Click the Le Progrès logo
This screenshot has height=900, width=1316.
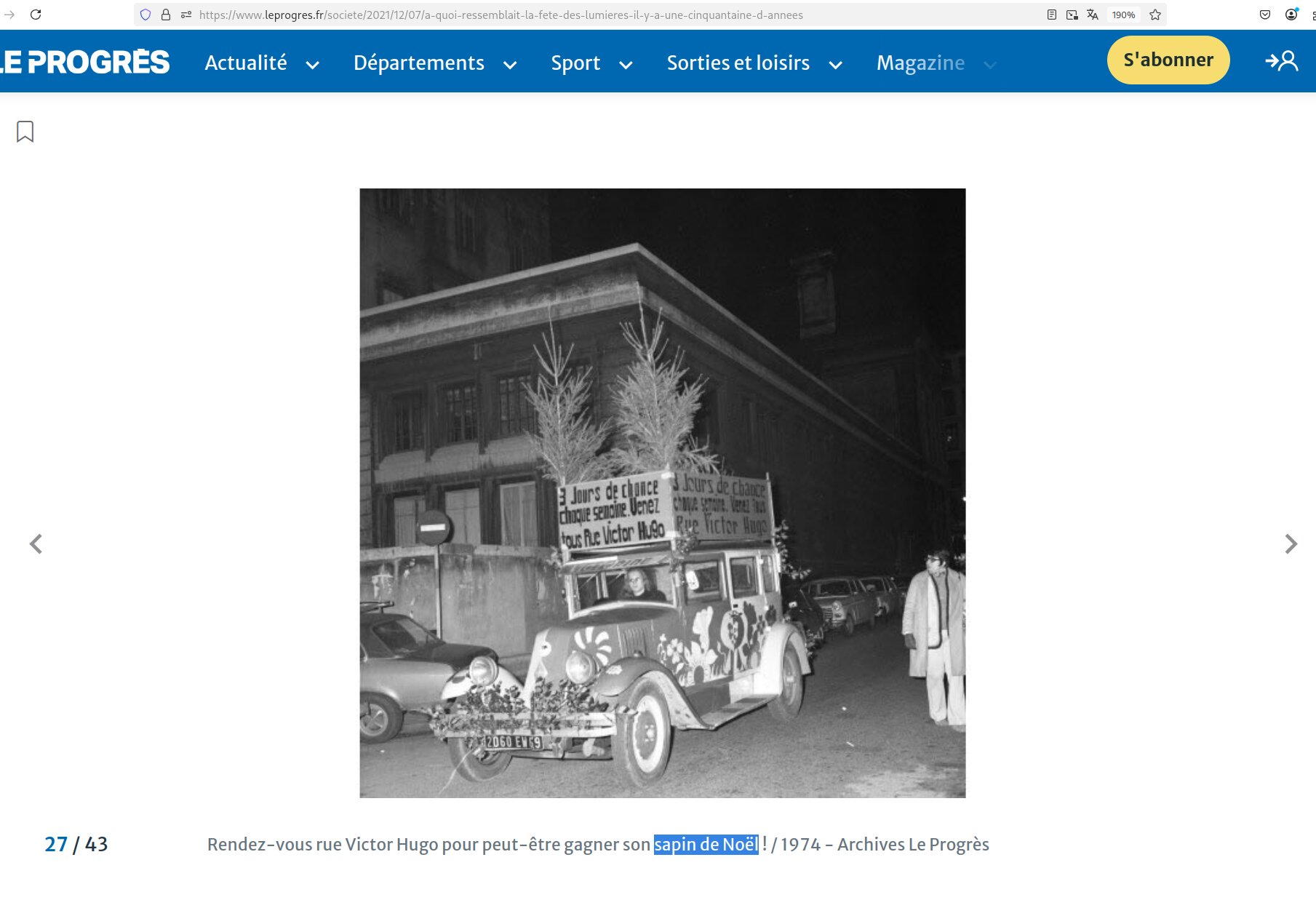point(85,63)
